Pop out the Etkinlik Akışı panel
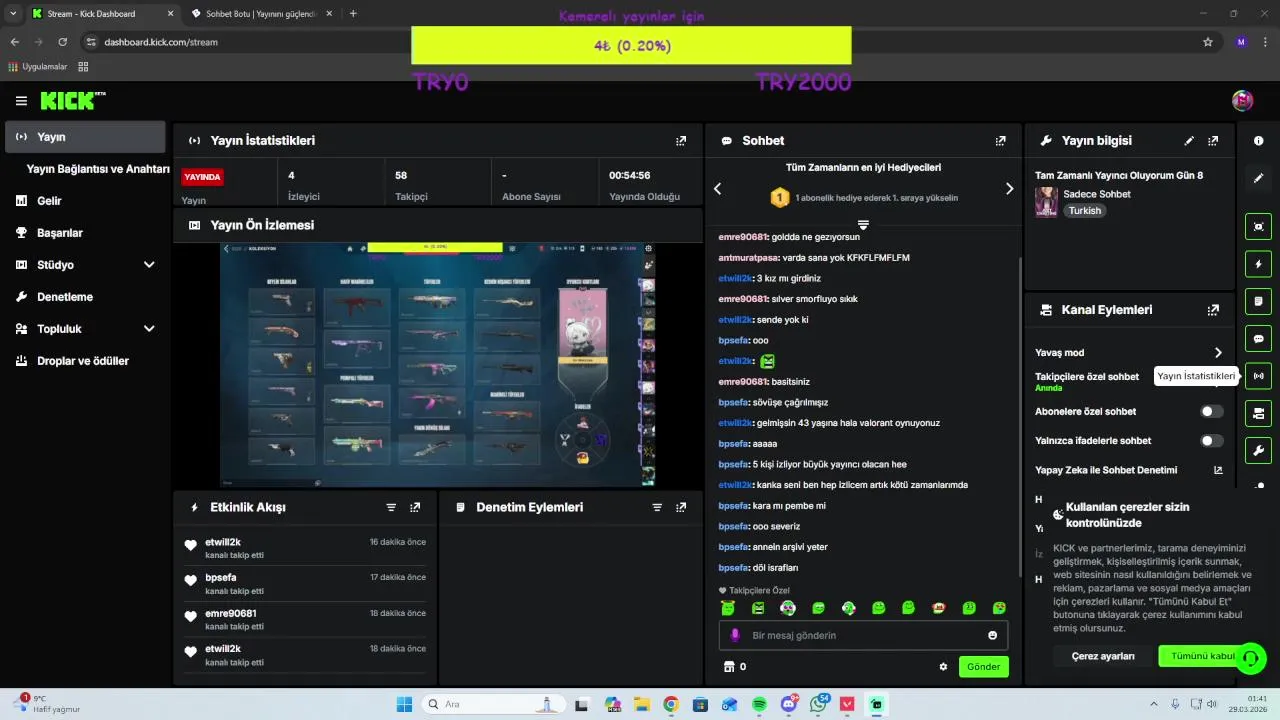 coord(415,507)
